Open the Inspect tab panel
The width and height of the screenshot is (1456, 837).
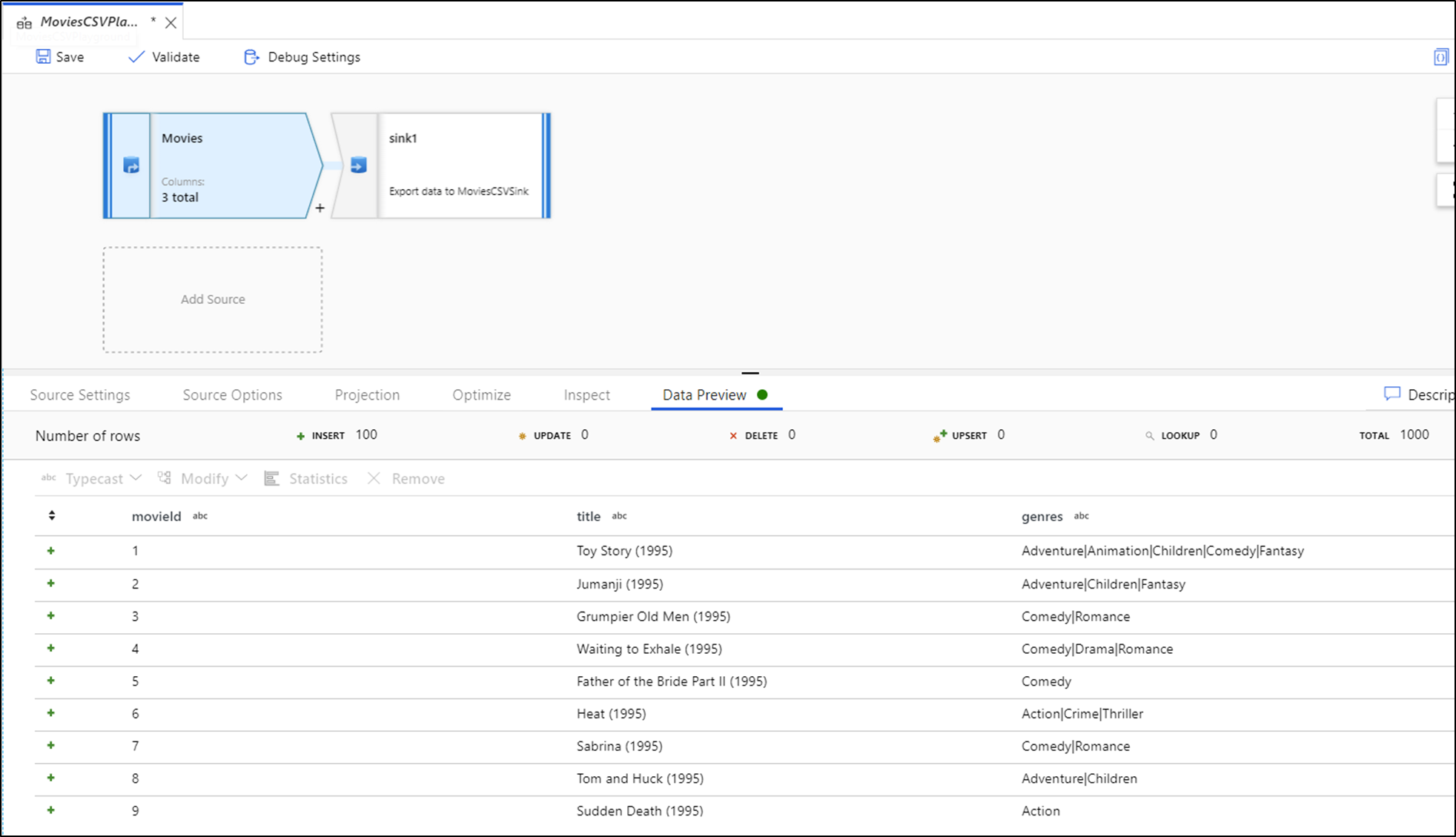click(587, 394)
